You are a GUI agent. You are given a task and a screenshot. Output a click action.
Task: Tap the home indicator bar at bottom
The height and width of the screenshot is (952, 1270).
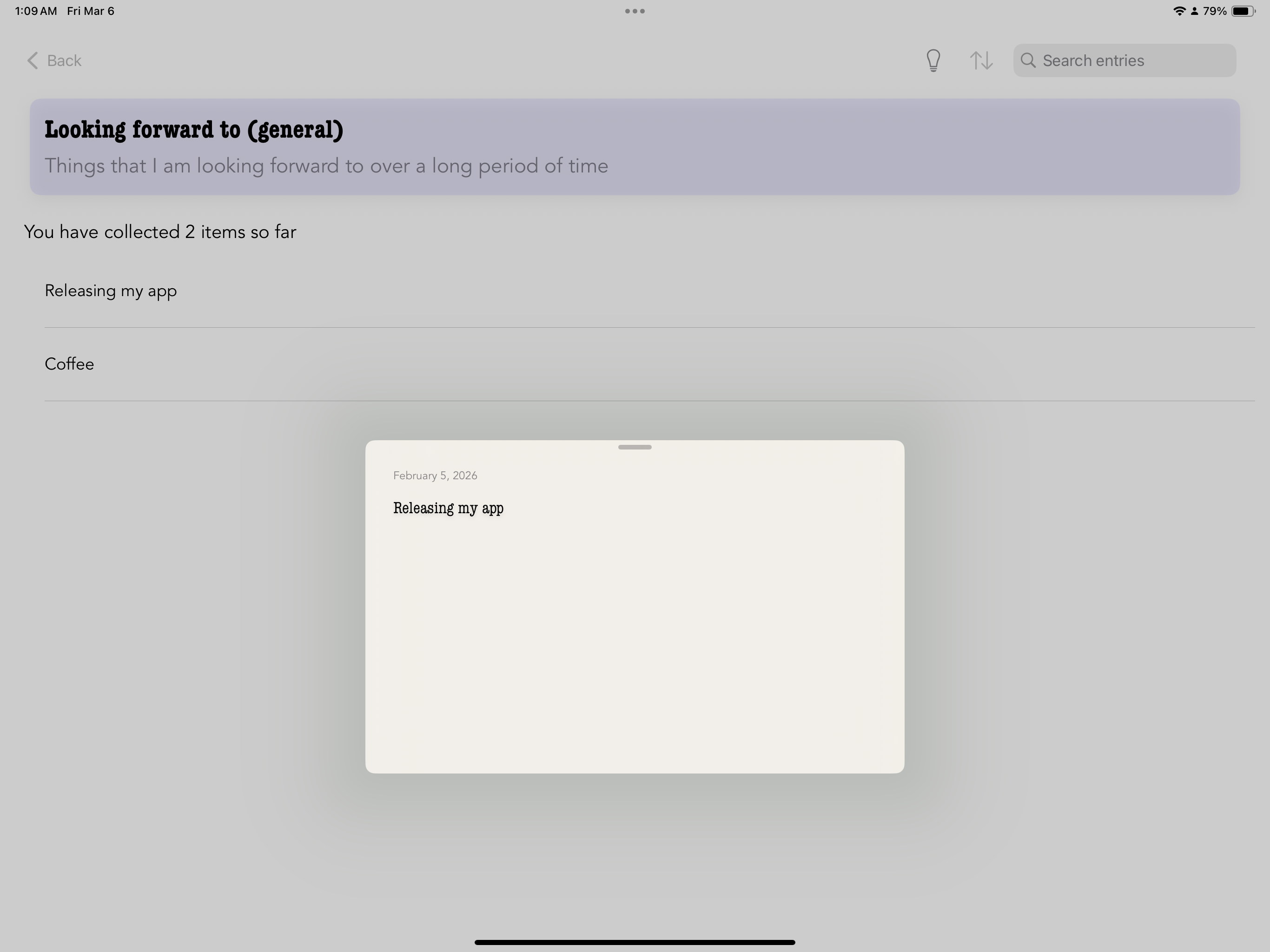pyautogui.click(x=635, y=942)
